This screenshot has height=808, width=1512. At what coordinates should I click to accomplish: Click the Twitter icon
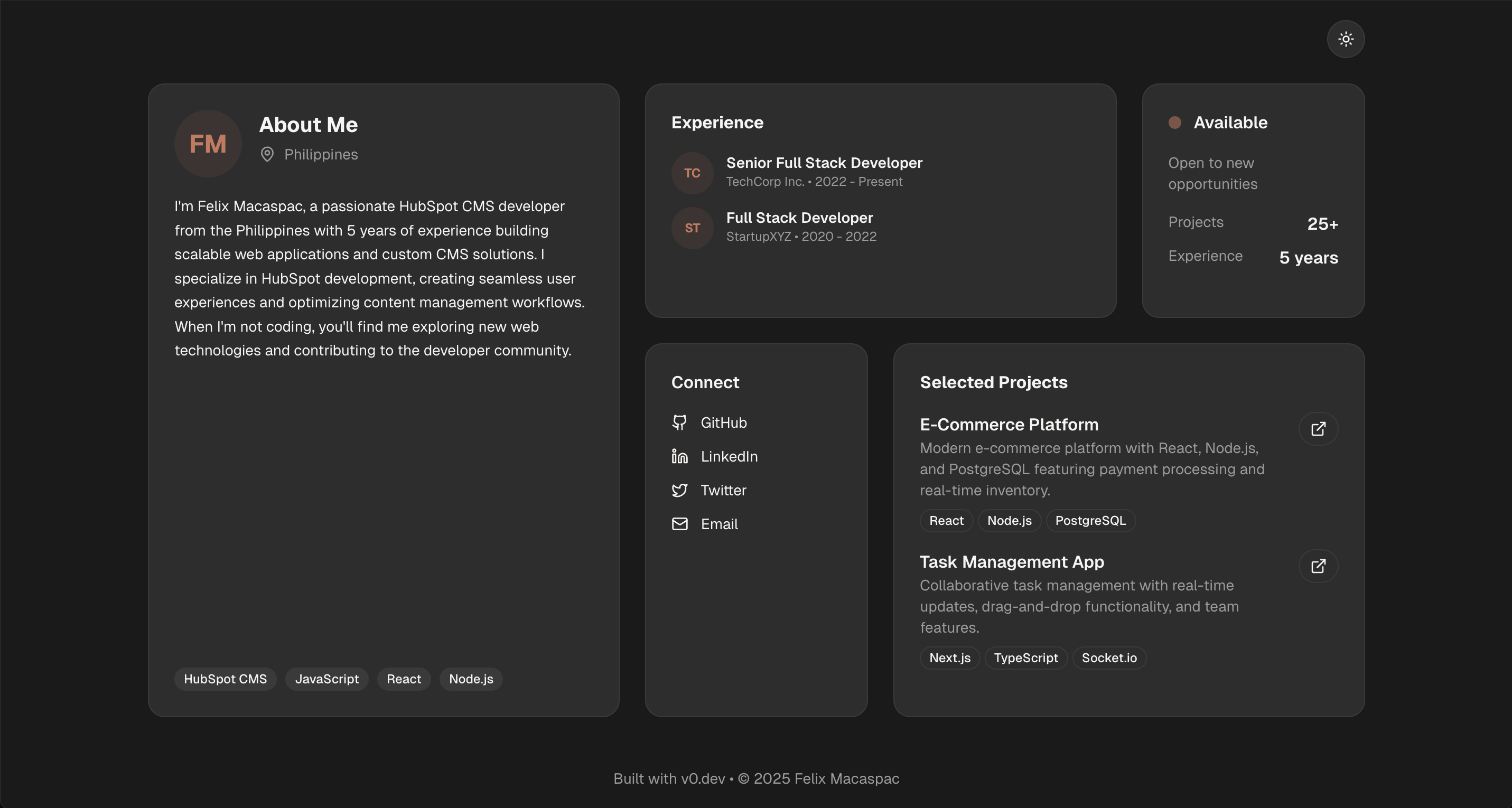click(680, 490)
